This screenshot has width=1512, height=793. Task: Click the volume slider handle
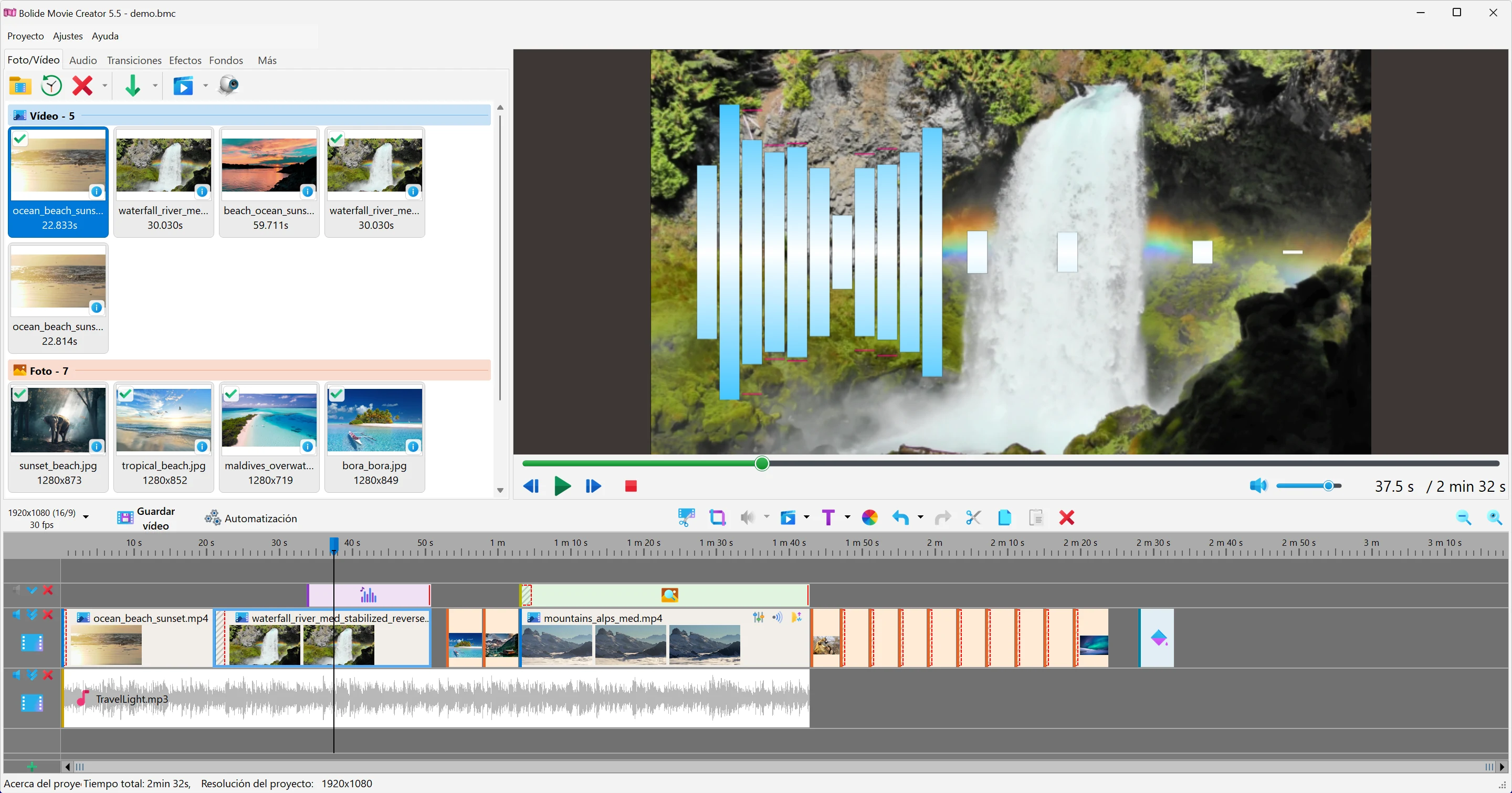(x=1328, y=485)
